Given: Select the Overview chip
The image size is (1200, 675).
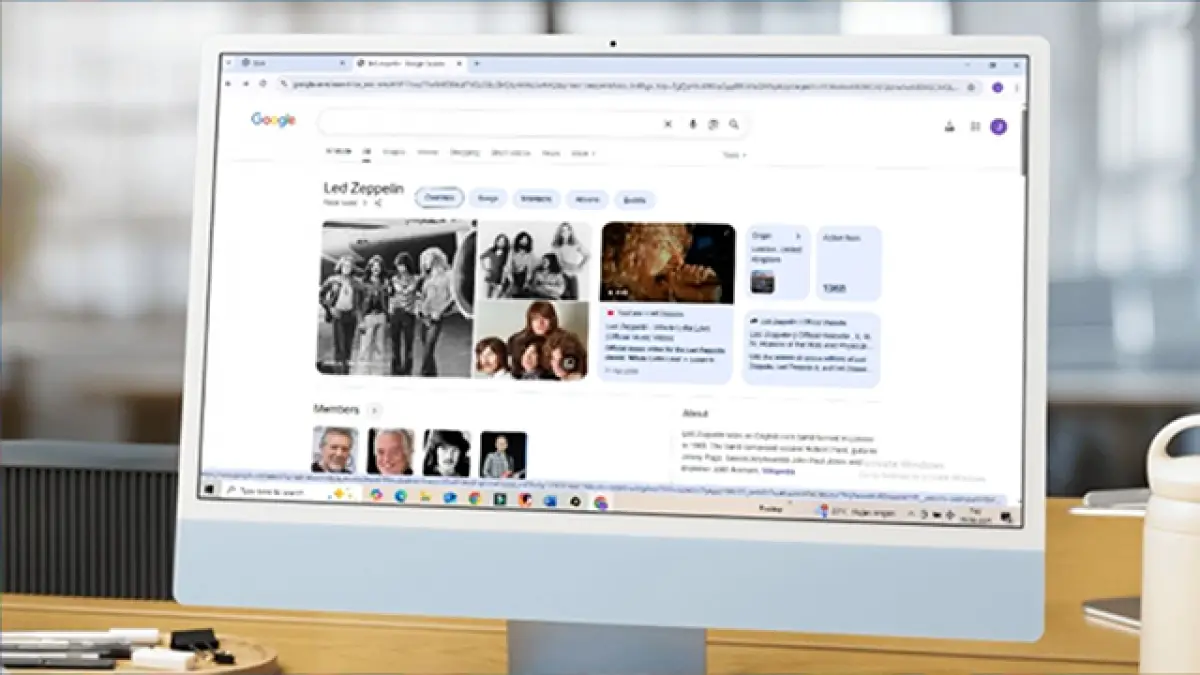Looking at the screenshot, I should tap(439, 198).
